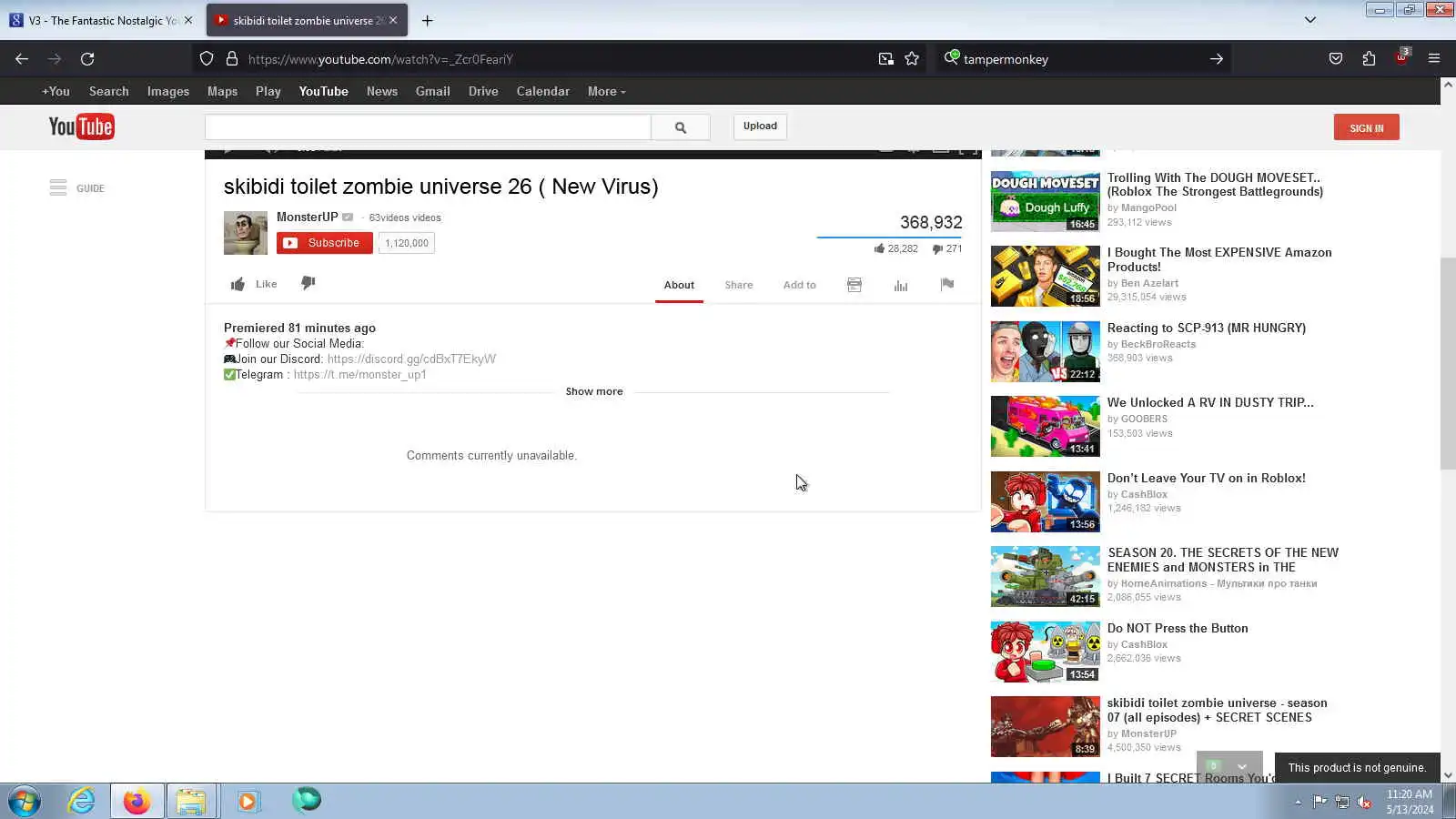Click the search magnifier button
This screenshot has height=819, width=1456.
[681, 127]
